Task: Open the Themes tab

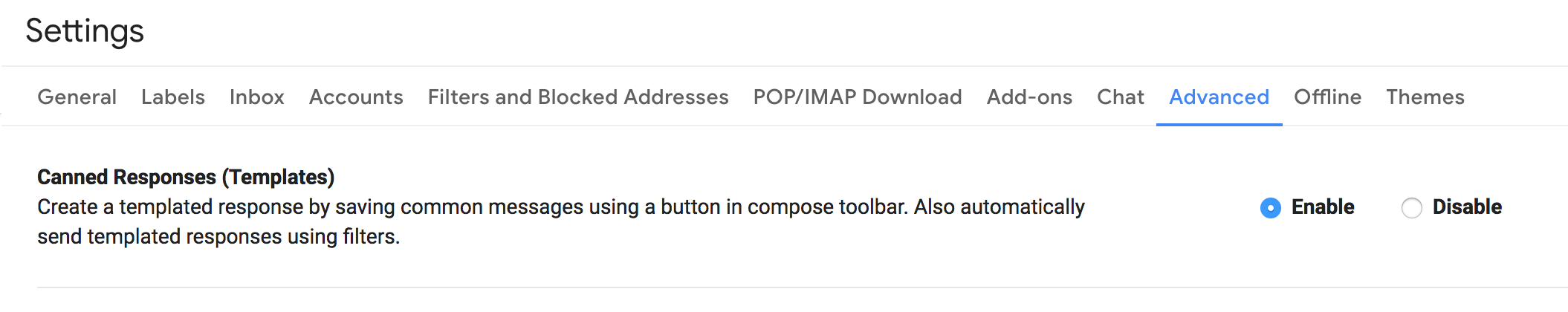Action: tap(1425, 97)
